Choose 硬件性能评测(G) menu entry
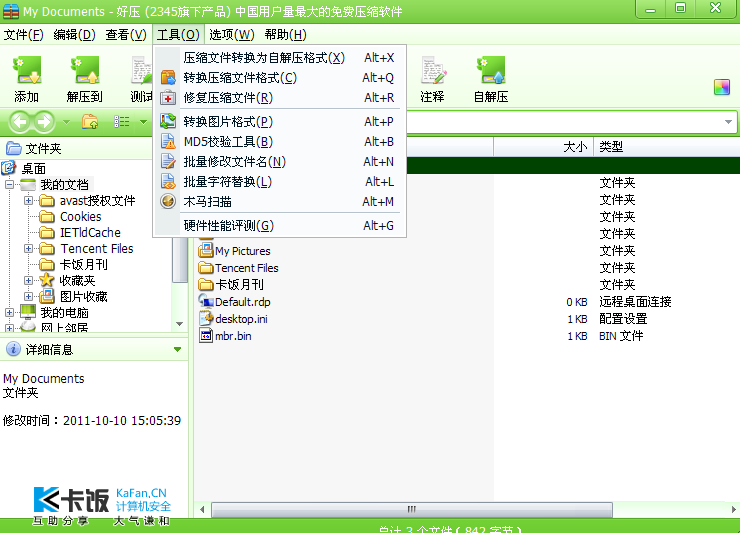 (279, 226)
